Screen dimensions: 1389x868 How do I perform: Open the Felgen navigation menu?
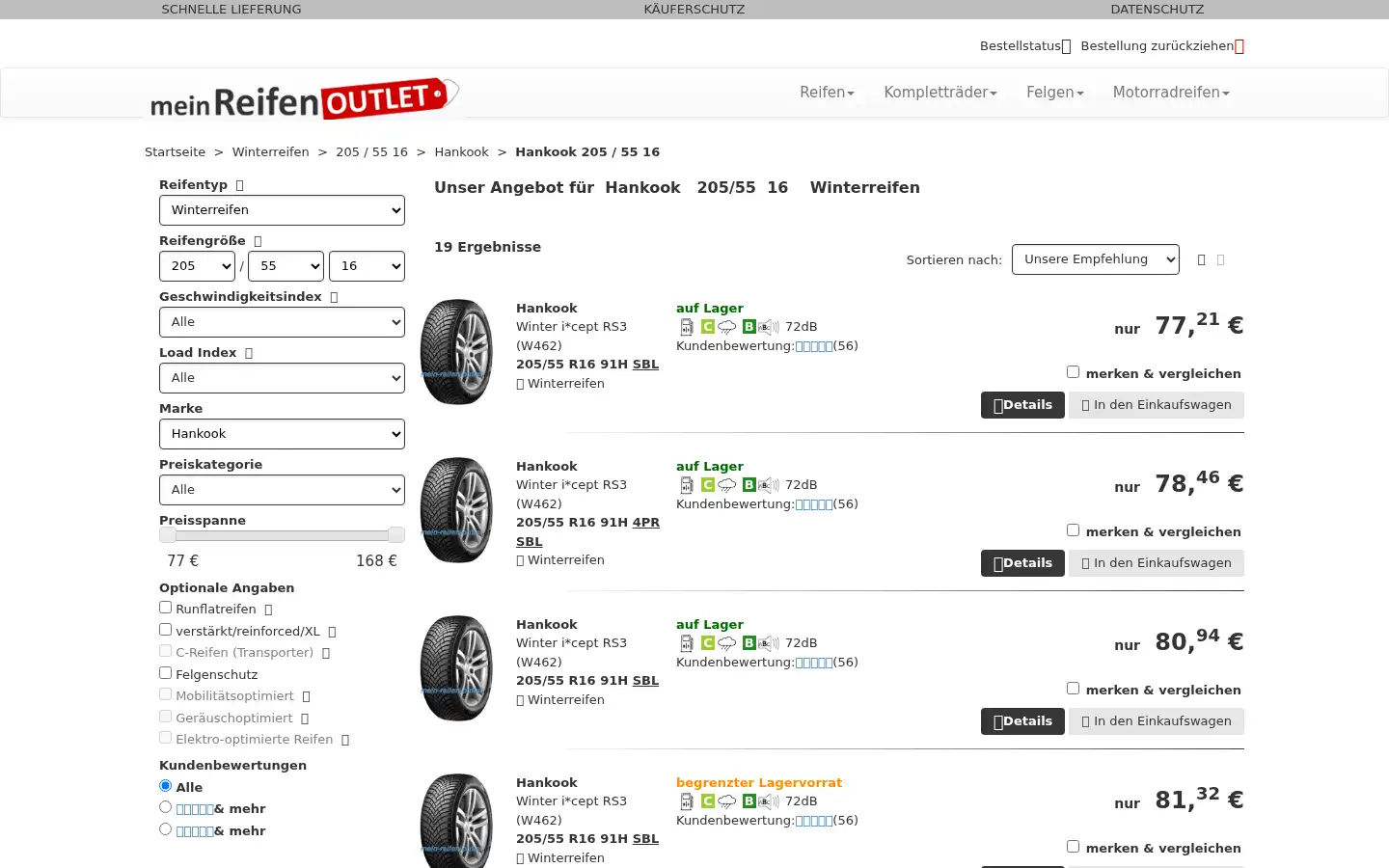click(x=1055, y=93)
